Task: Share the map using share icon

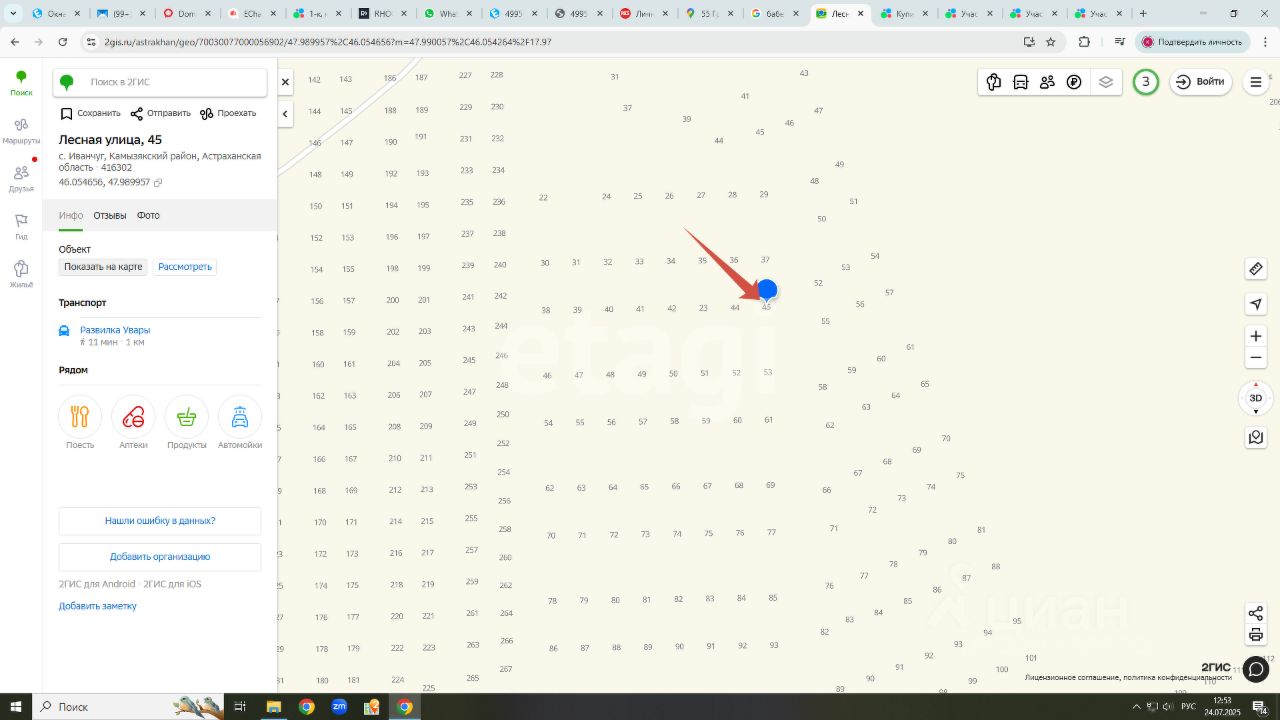Action: coord(1256,613)
